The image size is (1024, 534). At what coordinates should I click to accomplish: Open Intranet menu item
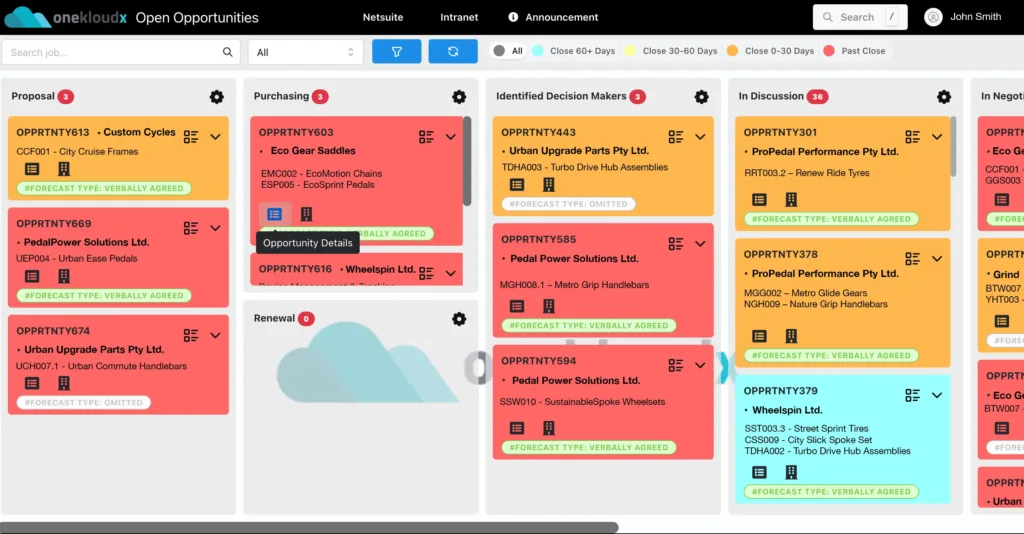tap(459, 17)
